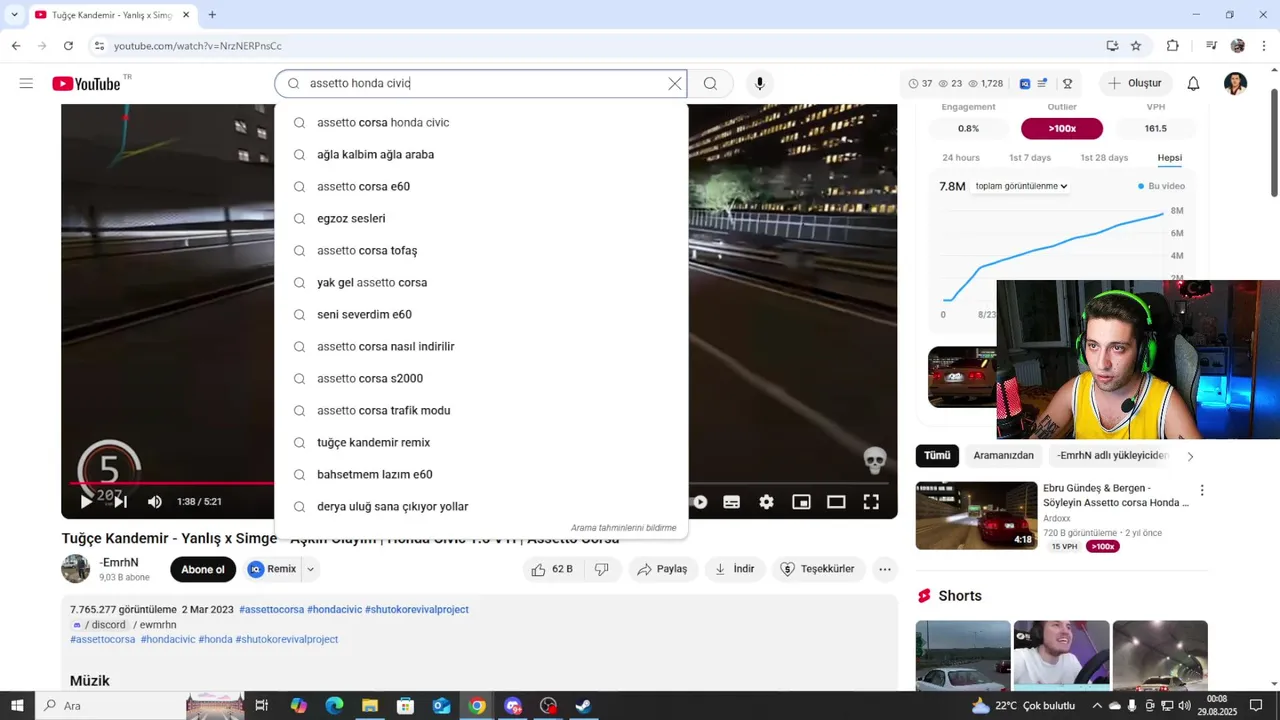The width and height of the screenshot is (1280, 720).
Task: Select the 1st 28 days stats tab
Action: tap(1104, 158)
